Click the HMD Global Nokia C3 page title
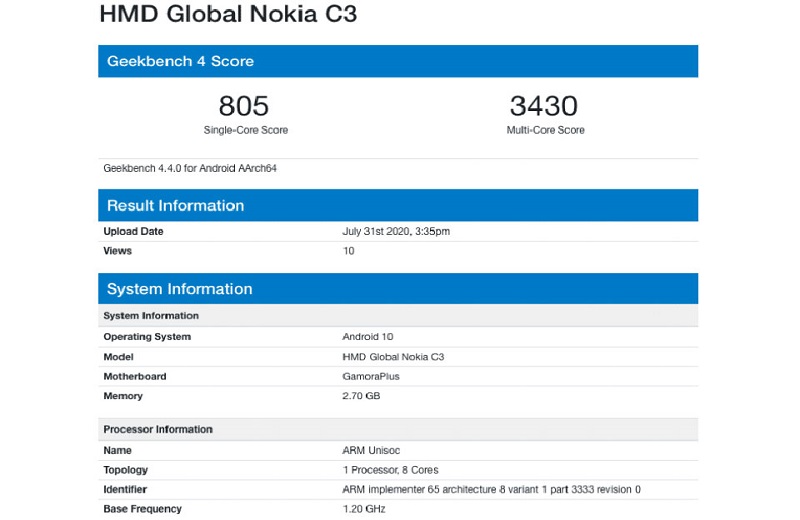Image resolution: width=800 pixels, height=520 pixels. pyautogui.click(x=228, y=15)
